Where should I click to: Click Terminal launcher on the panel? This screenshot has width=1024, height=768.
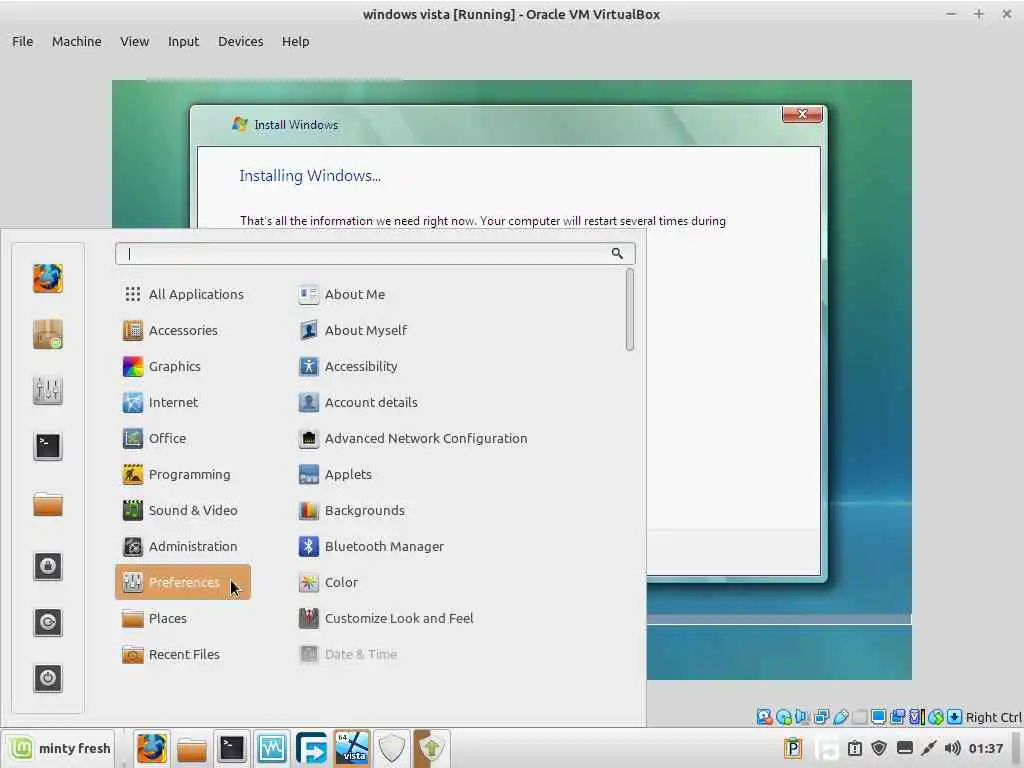tap(231, 748)
